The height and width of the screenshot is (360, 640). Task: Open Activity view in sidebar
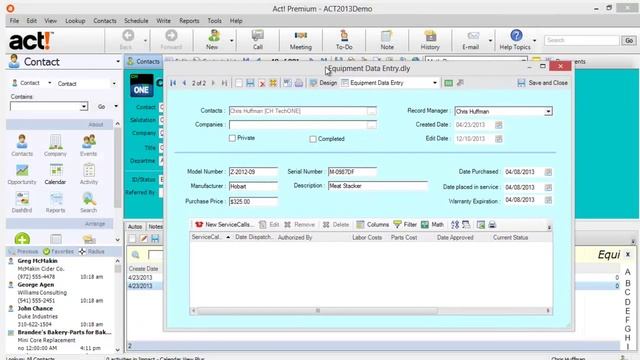[89, 174]
